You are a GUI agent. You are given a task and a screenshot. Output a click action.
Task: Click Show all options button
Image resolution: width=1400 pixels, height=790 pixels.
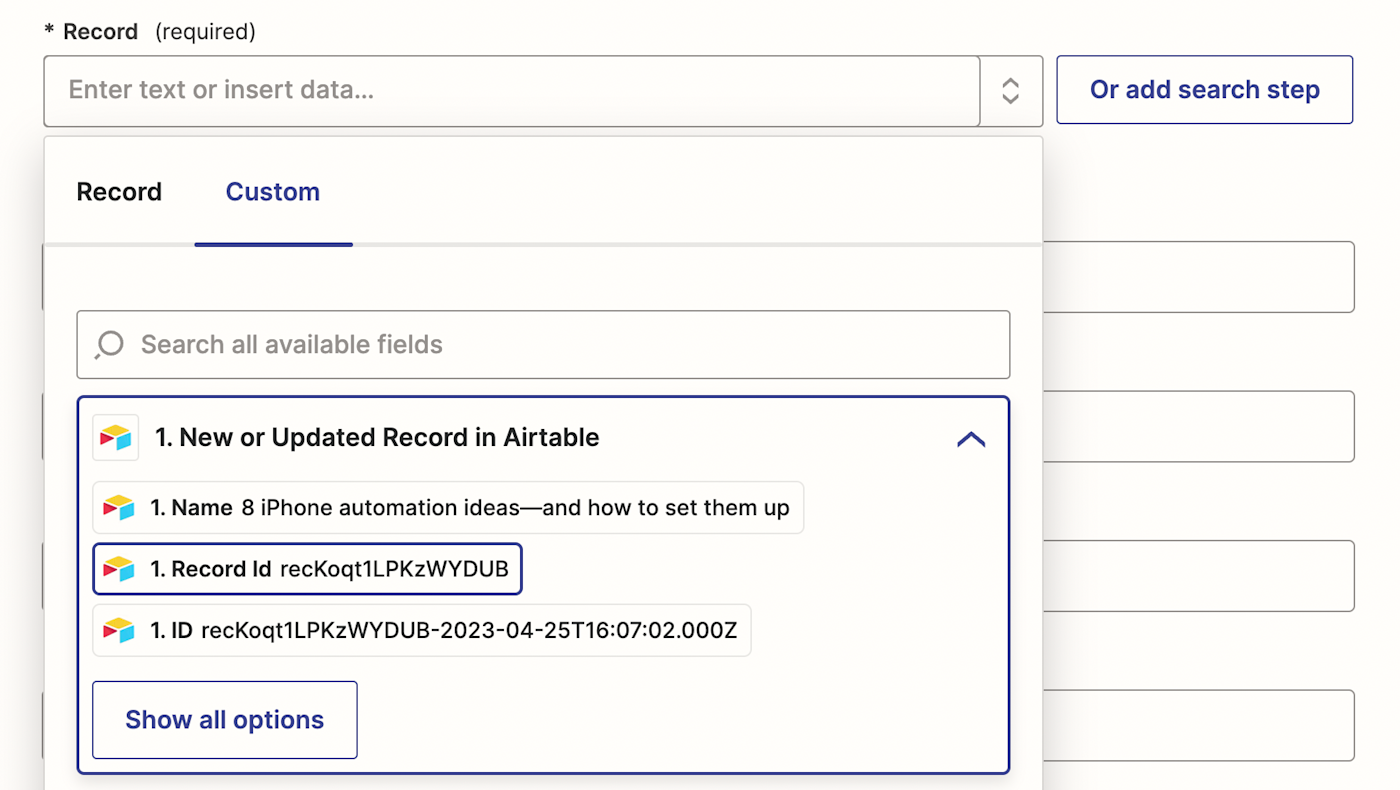(x=225, y=720)
